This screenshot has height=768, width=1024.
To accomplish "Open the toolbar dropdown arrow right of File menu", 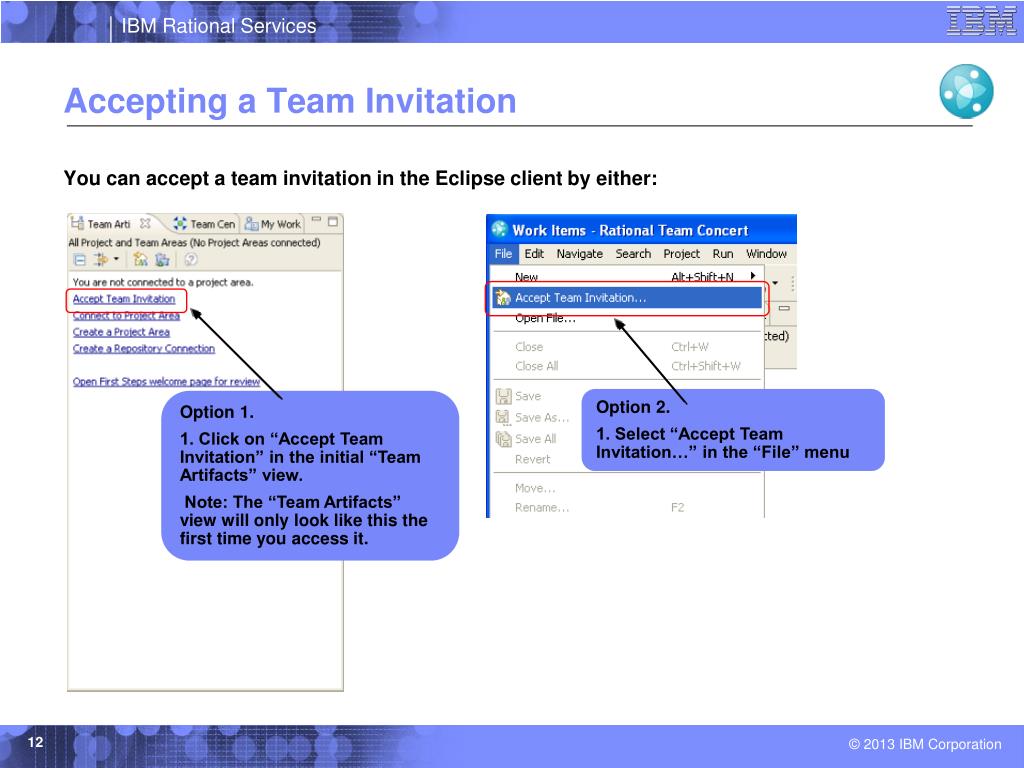I will (x=775, y=283).
